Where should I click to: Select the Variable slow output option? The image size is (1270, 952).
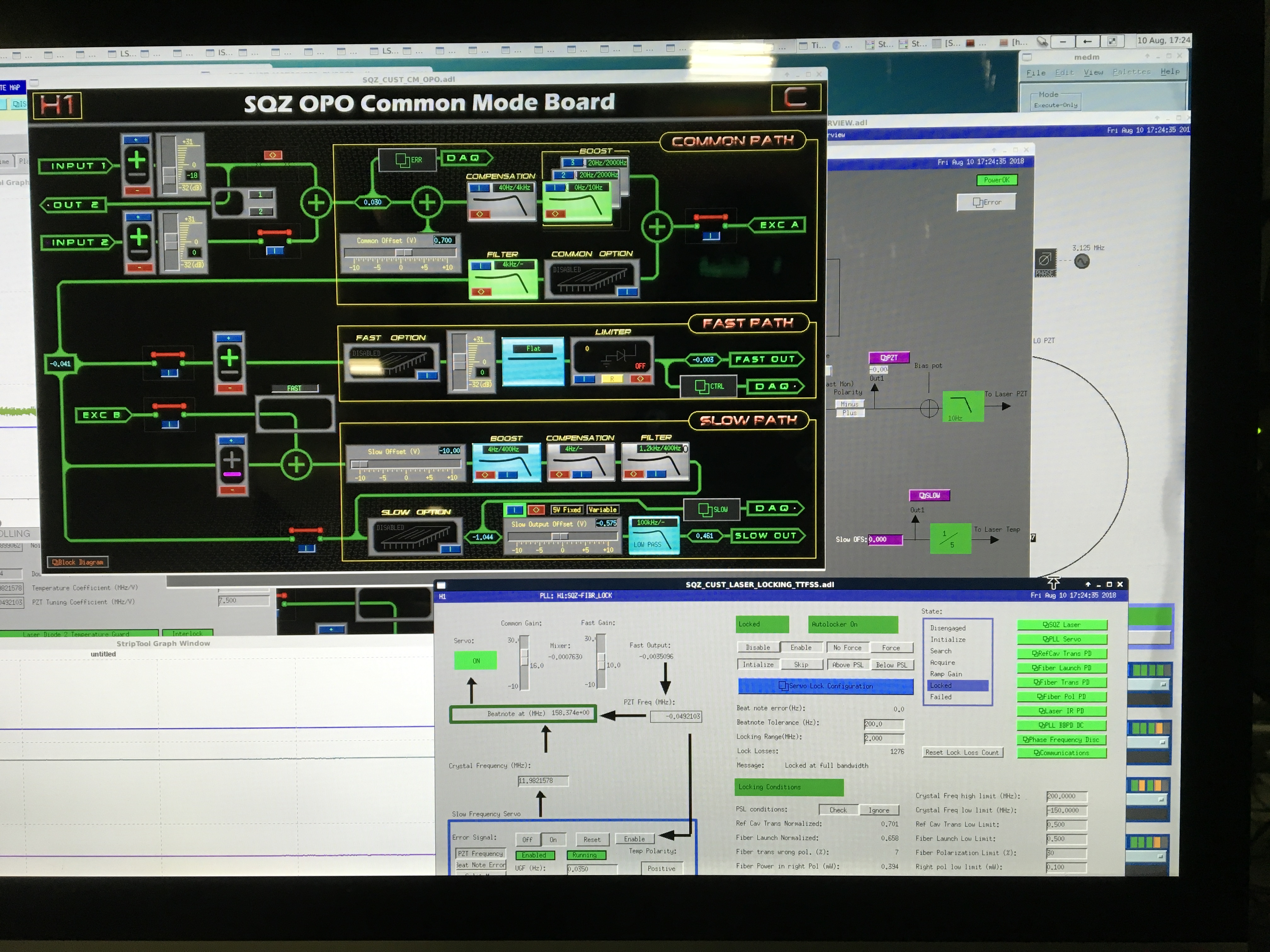(x=602, y=510)
